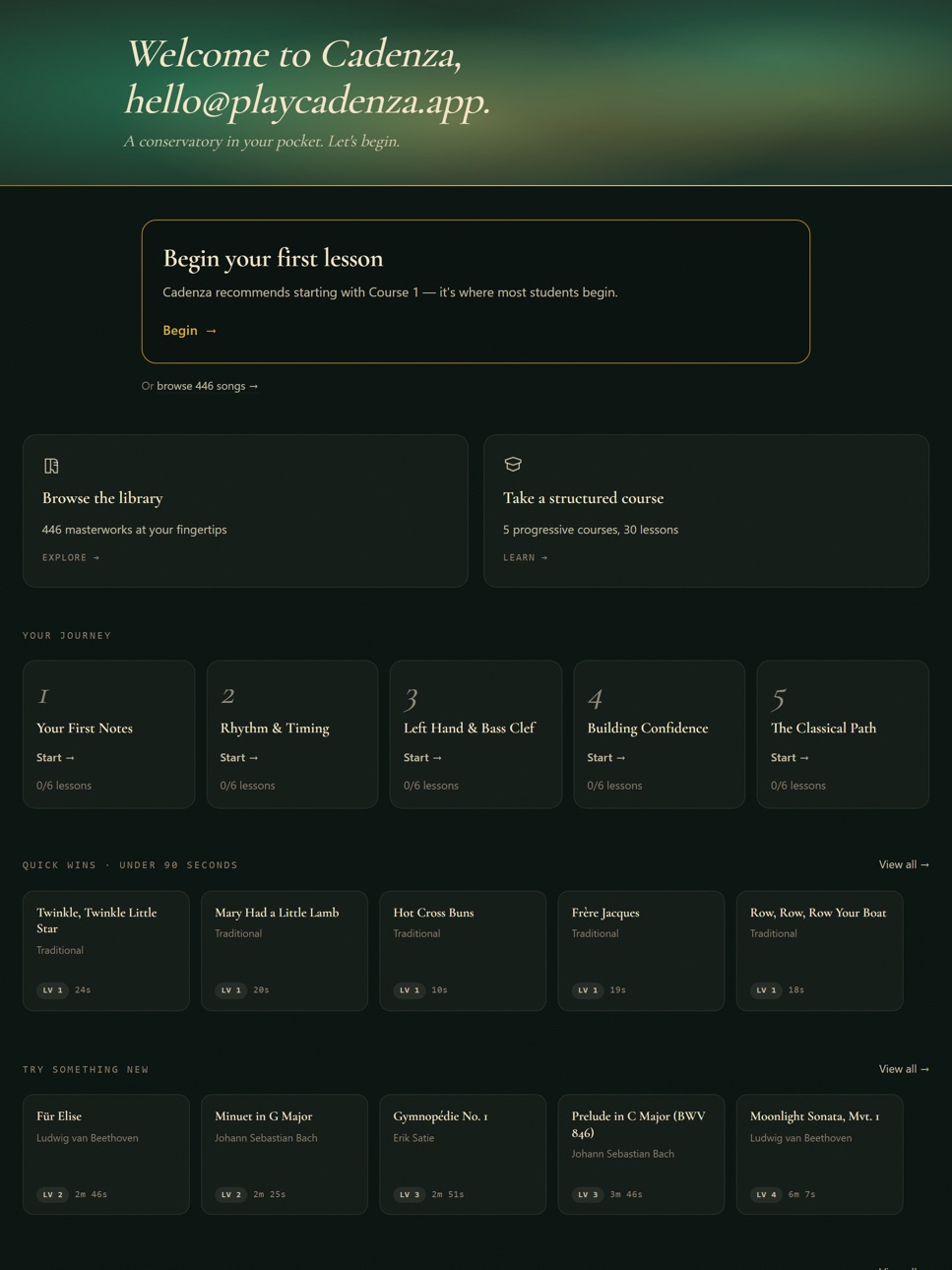Click LEARN in the structured course card

526,557
